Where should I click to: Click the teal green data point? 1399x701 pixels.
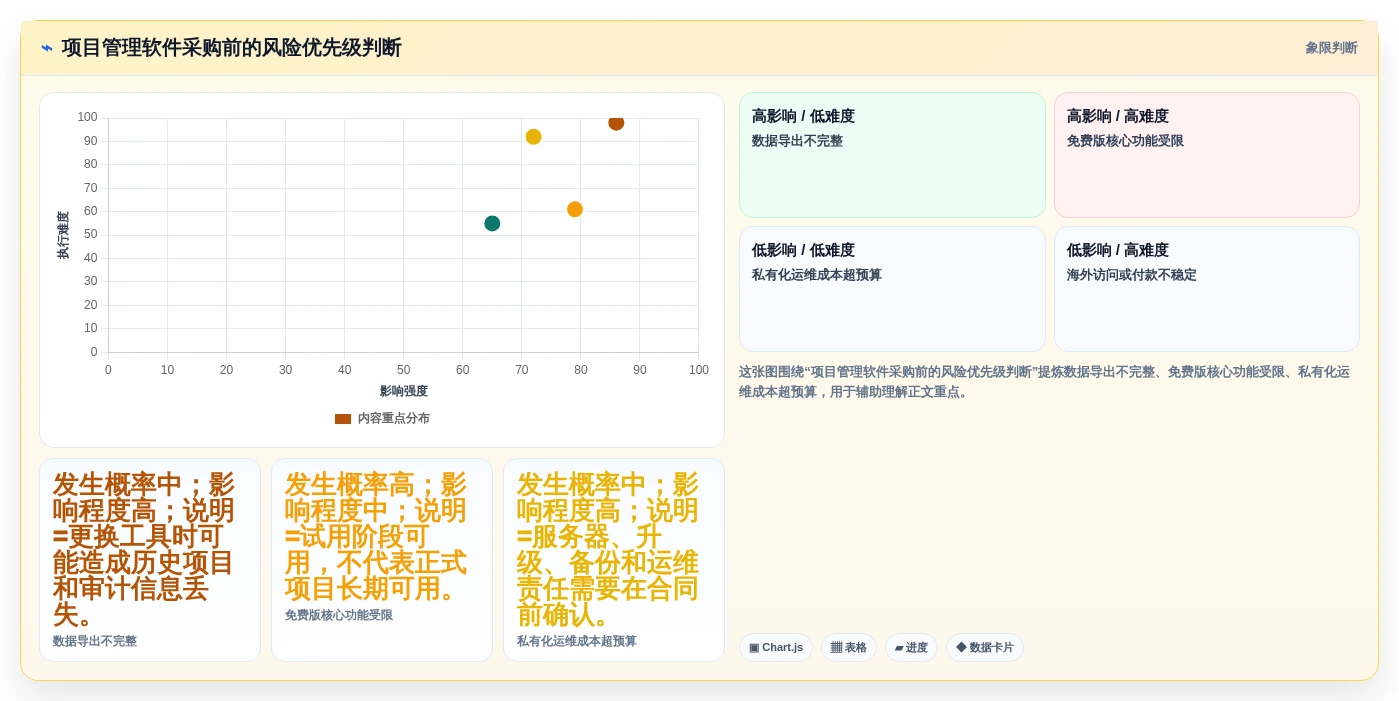pos(492,224)
